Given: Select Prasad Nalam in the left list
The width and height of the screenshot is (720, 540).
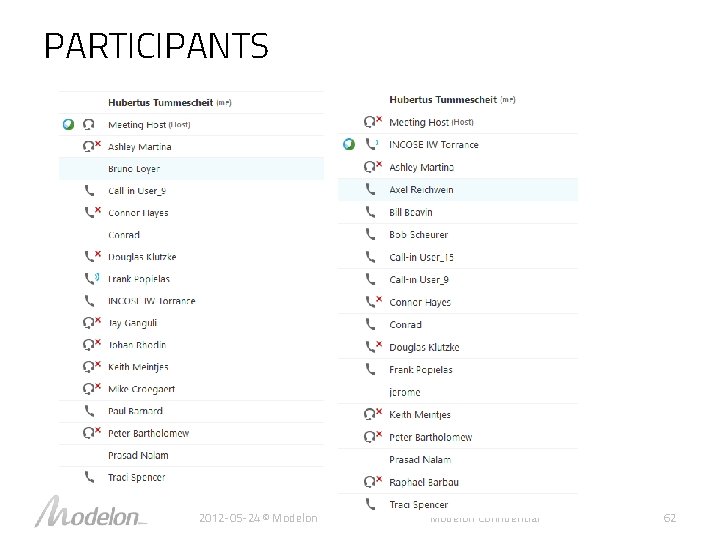Looking at the screenshot, I should click(x=137, y=455).
